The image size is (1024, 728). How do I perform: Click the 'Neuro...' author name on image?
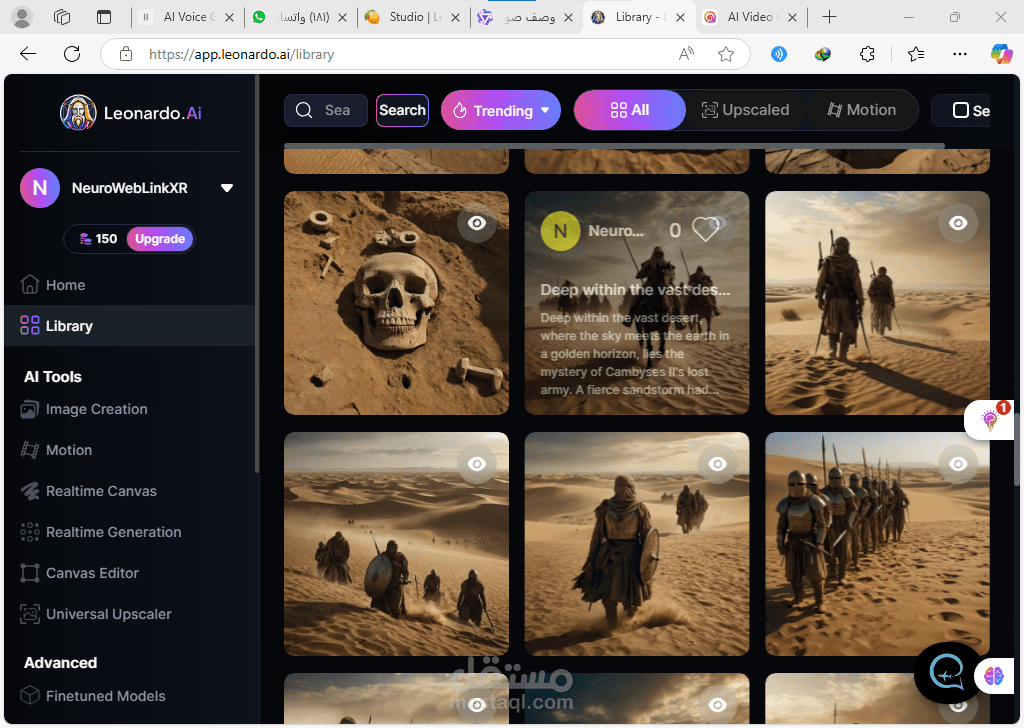(x=616, y=230)
